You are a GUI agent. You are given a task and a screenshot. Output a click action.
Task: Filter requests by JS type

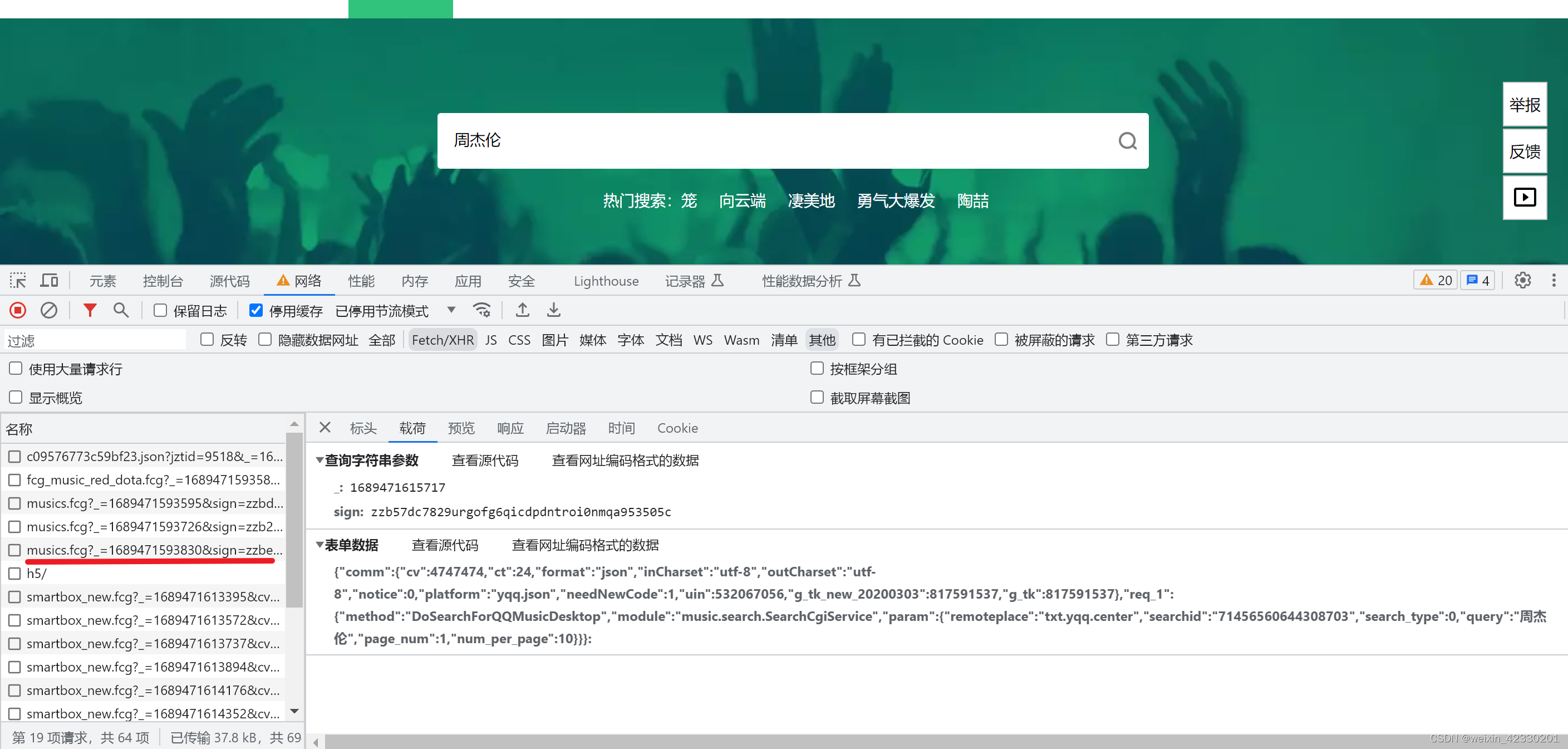pos(490,340)
